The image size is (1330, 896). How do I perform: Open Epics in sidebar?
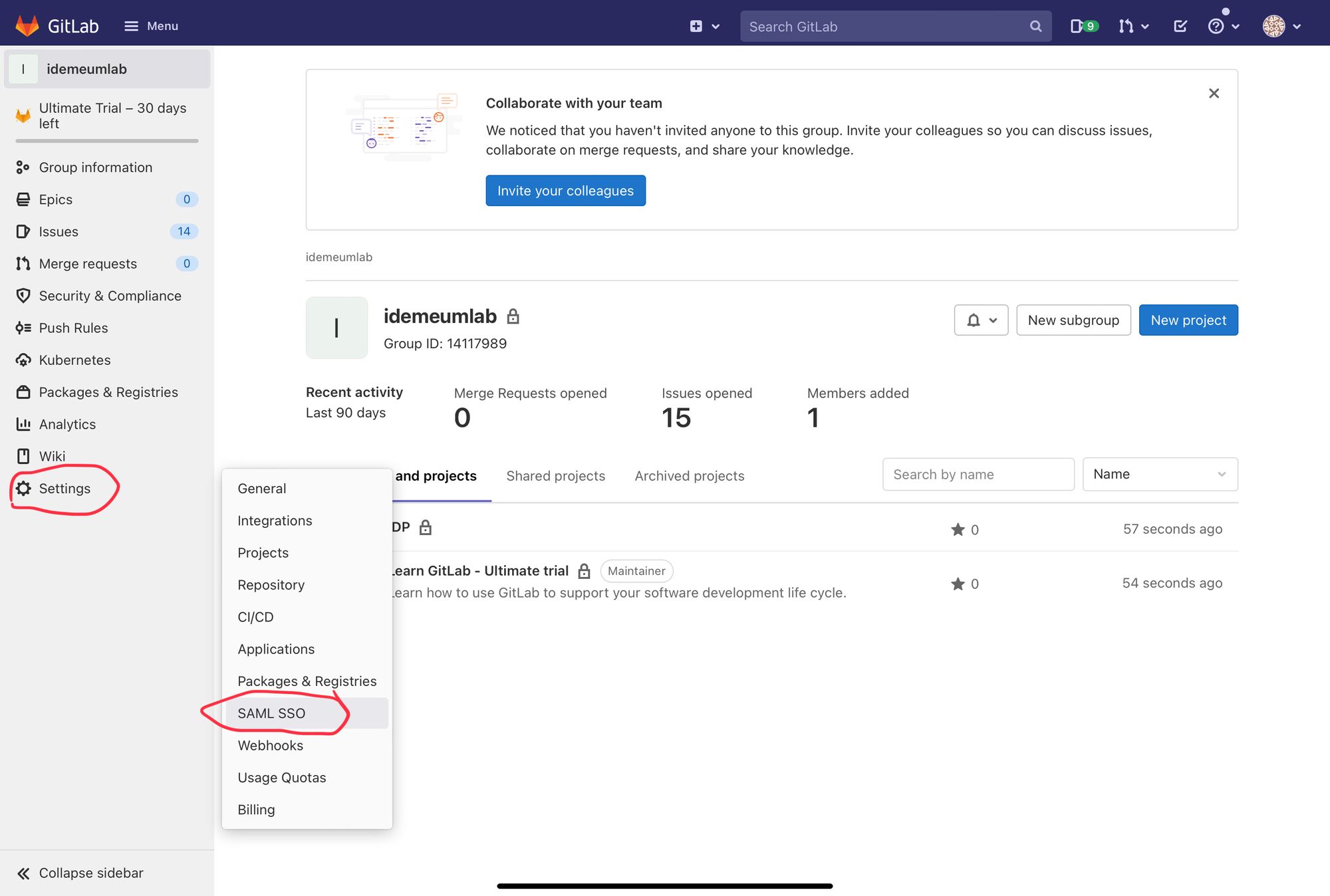[107, 199]
